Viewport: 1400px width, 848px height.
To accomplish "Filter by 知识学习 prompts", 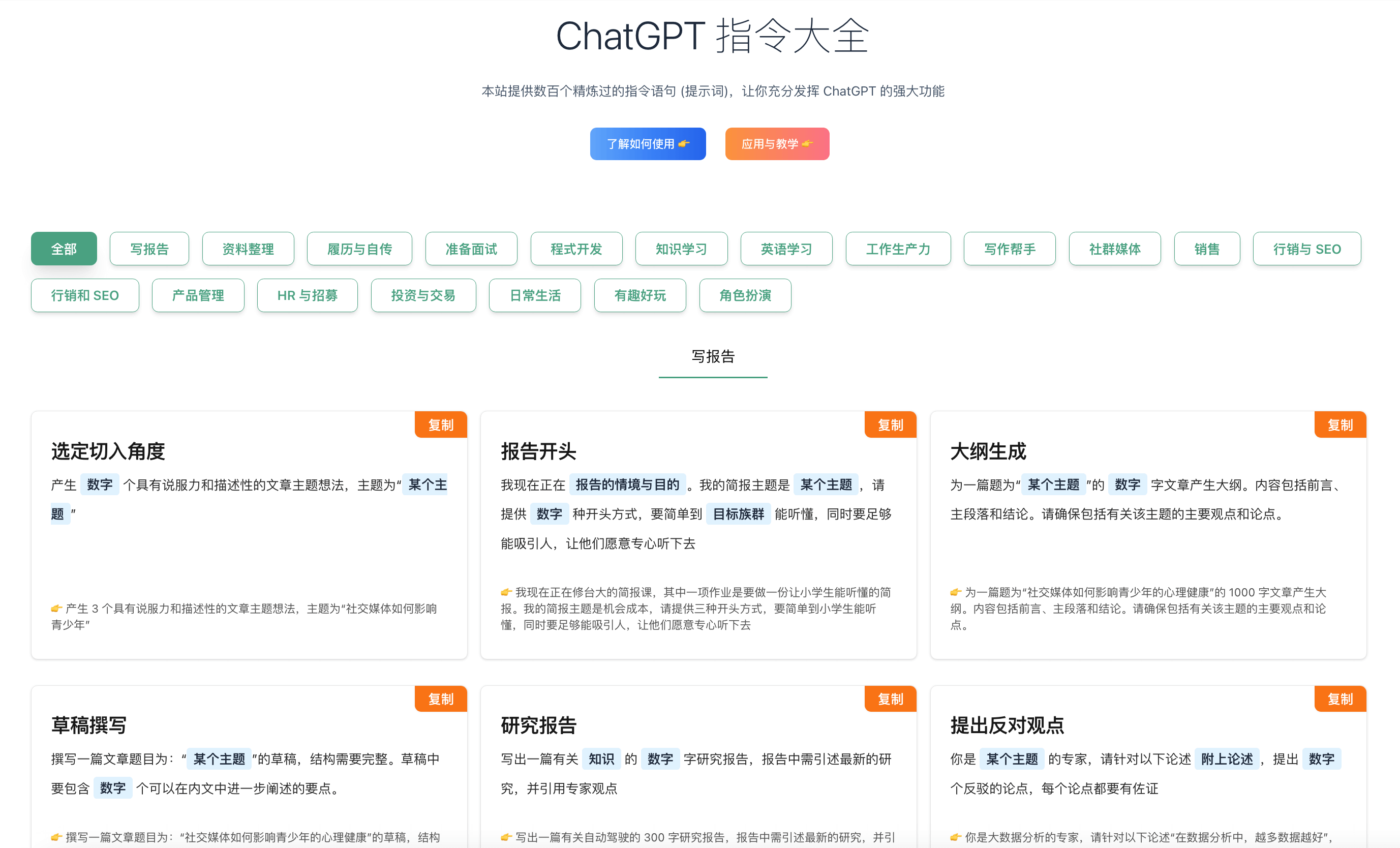I will point(681,249).
